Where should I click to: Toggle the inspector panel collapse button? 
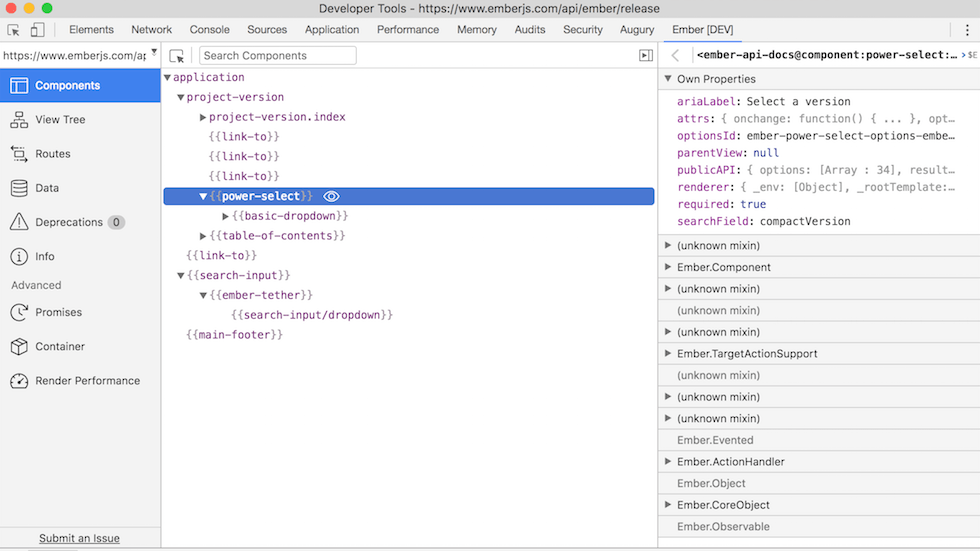point(646,56)
